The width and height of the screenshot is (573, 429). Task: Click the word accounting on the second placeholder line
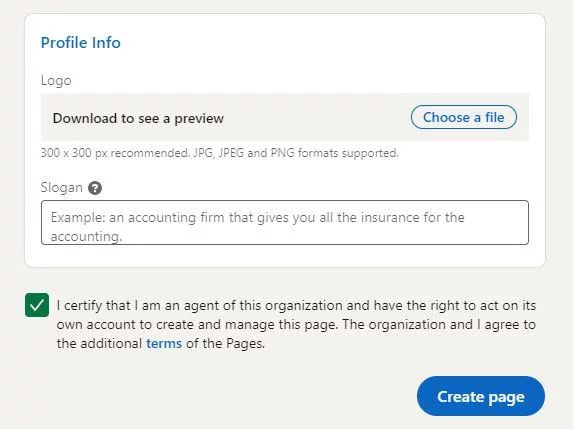point(86,236)
